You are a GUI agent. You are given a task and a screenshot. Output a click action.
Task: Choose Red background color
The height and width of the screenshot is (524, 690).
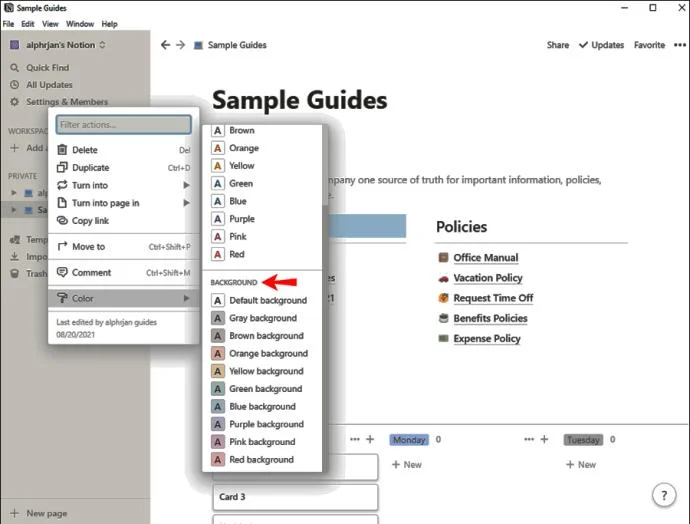click(262, 460)
